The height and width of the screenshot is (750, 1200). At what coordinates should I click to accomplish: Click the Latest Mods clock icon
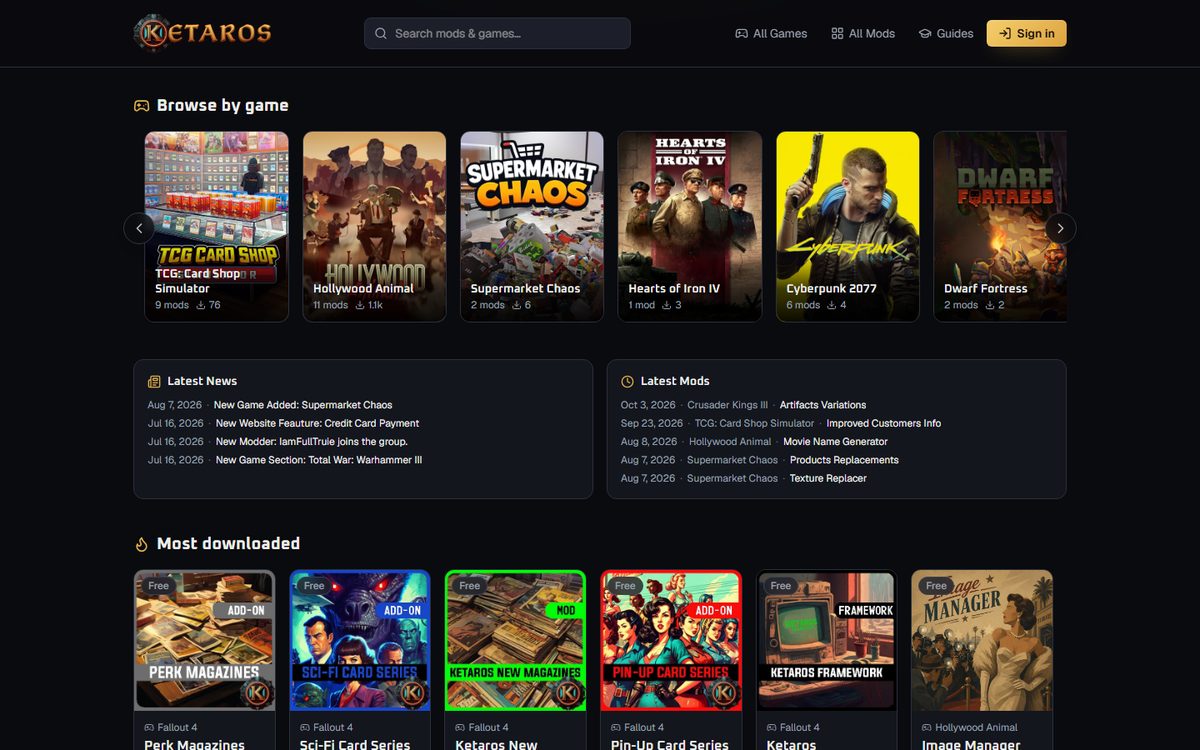(627, 381)
